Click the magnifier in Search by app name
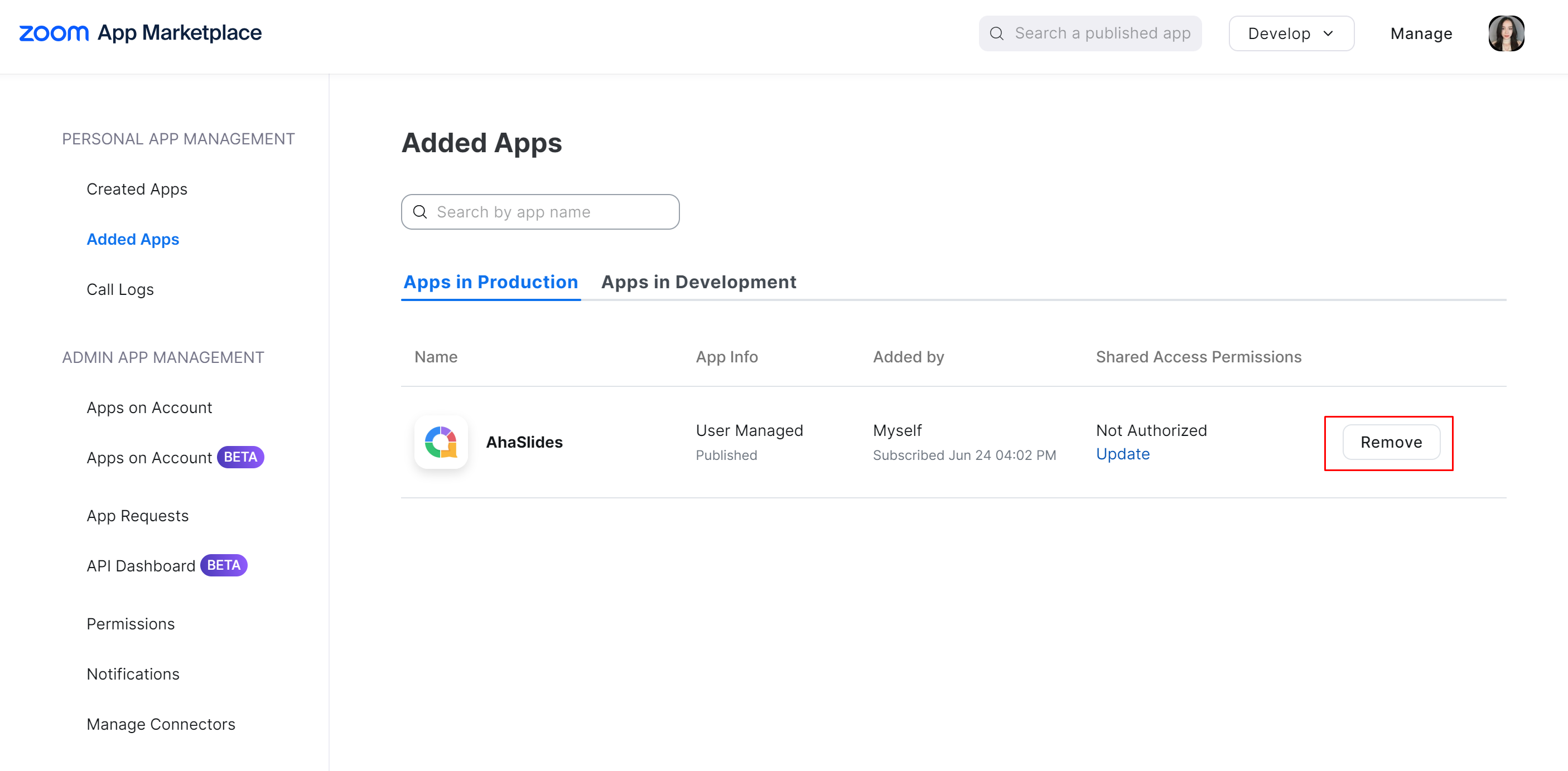 pos(420,212)
